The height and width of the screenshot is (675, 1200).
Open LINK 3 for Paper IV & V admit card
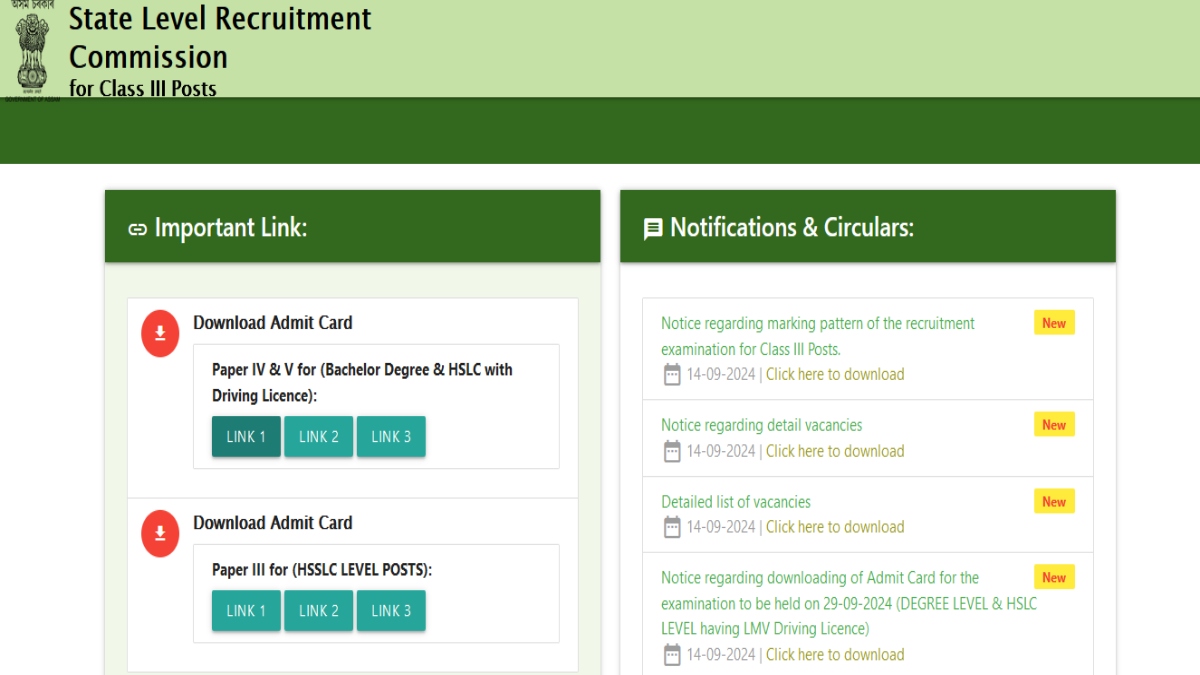pos(391,437)
